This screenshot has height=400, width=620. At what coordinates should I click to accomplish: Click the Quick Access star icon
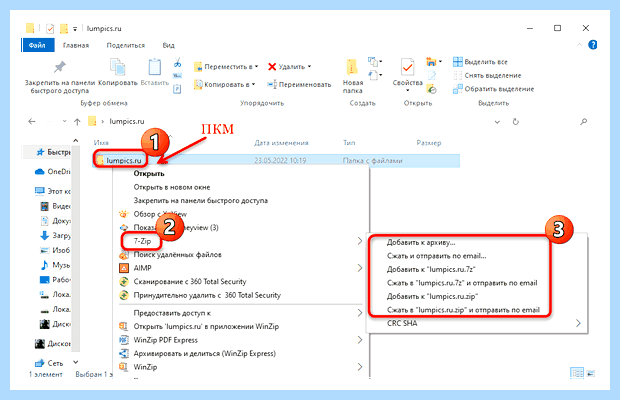coord(40,152)
